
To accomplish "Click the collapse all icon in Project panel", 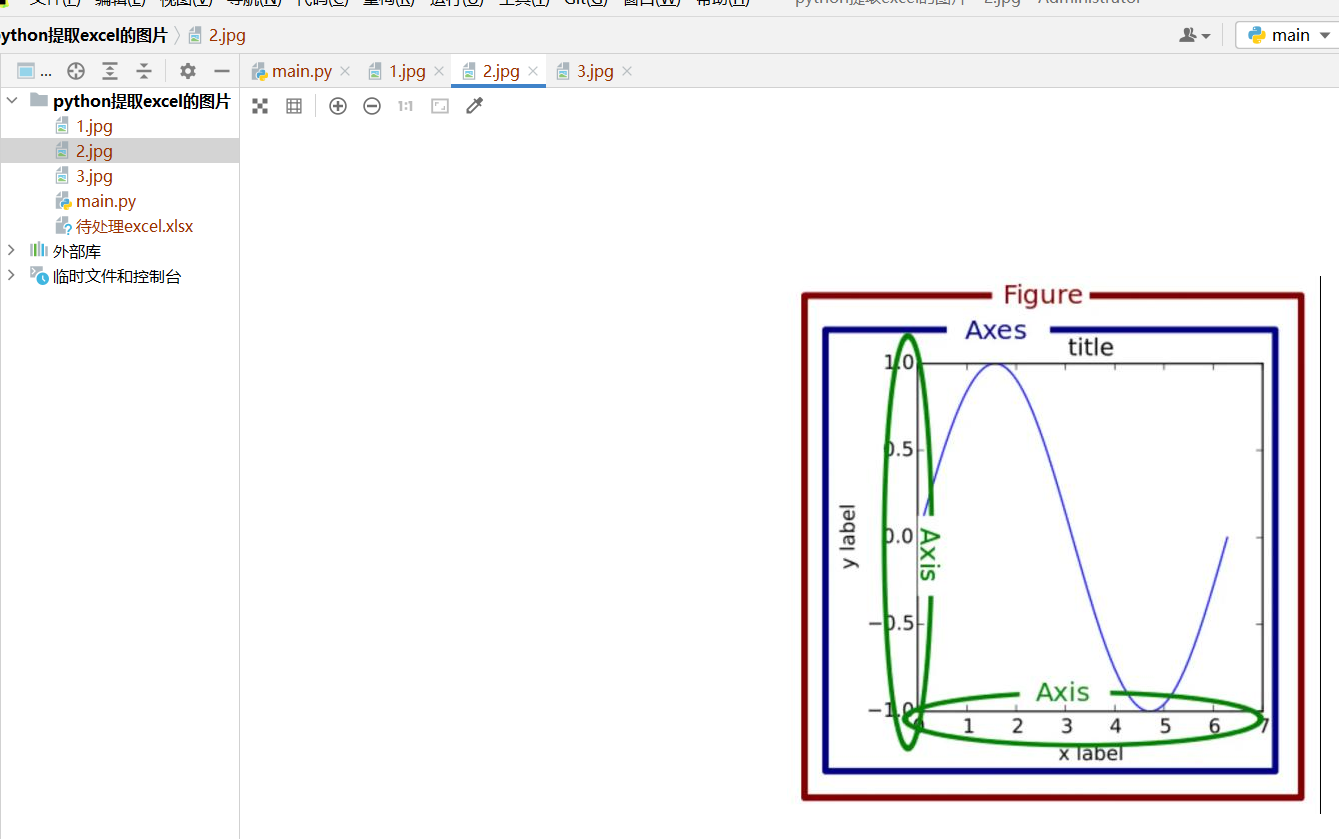I will pyautogui.click(x=144, y=71).
